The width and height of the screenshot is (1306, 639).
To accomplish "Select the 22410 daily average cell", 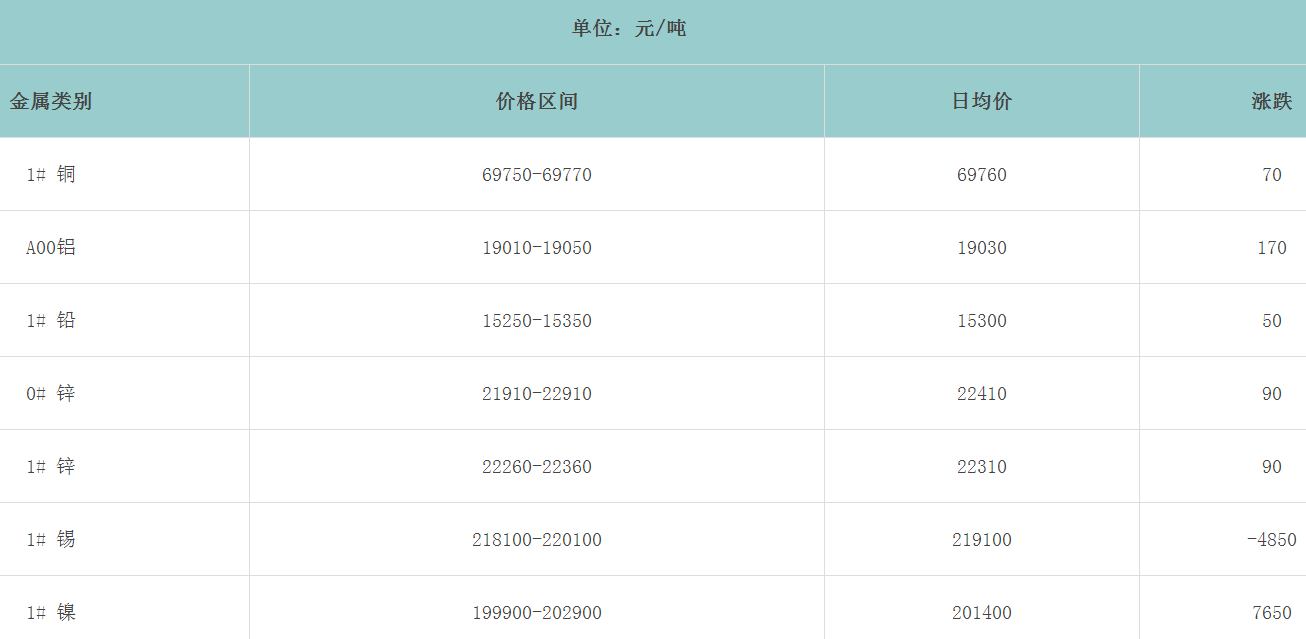I will coord(981,394).
